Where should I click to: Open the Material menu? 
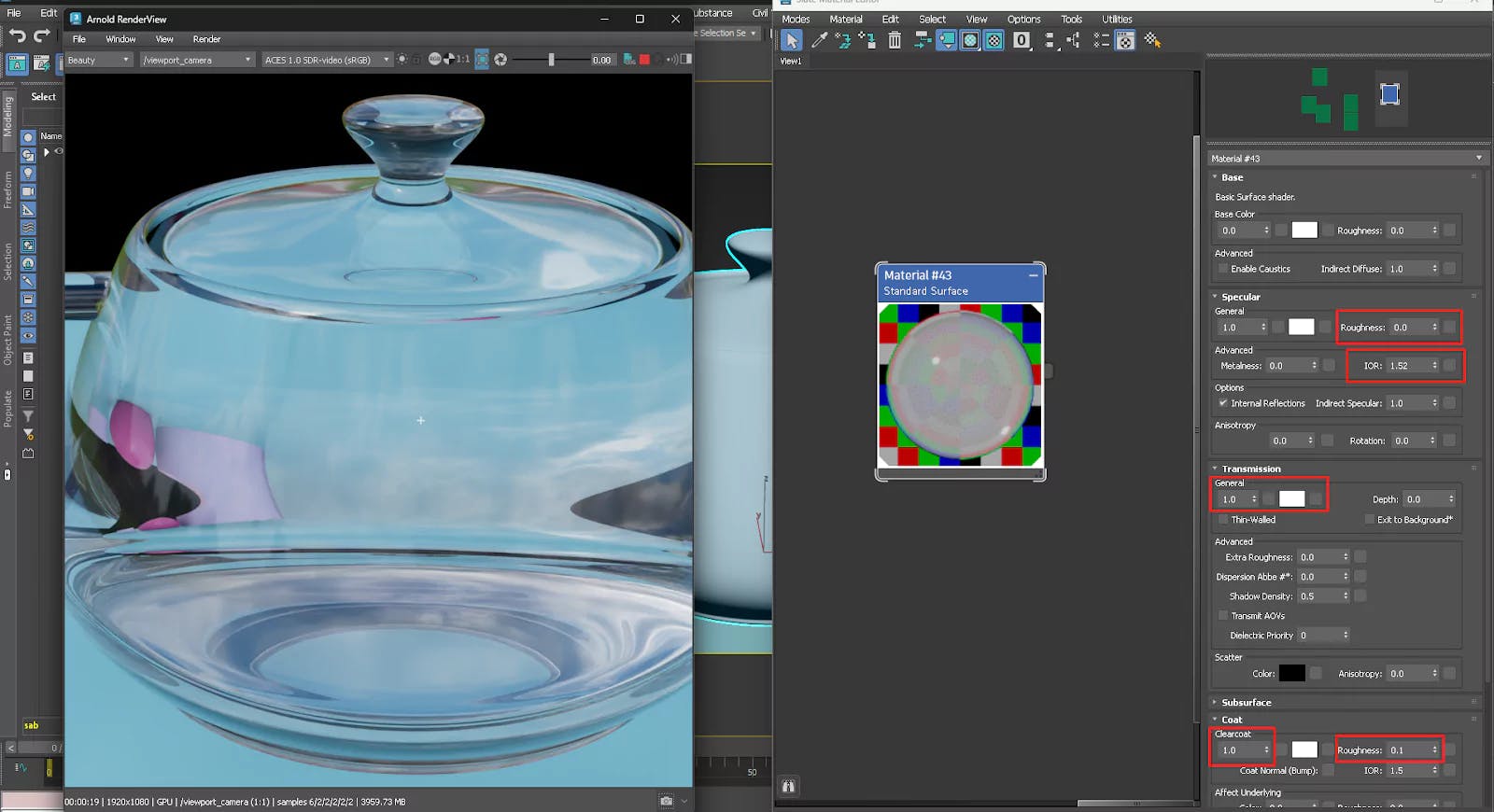(846, 19)
